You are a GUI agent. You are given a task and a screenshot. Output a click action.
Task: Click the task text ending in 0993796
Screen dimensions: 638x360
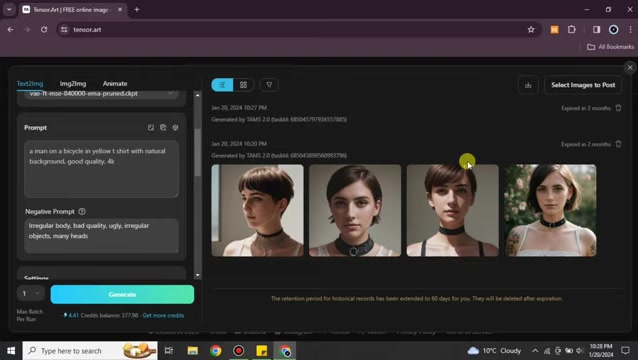(279, 155)
